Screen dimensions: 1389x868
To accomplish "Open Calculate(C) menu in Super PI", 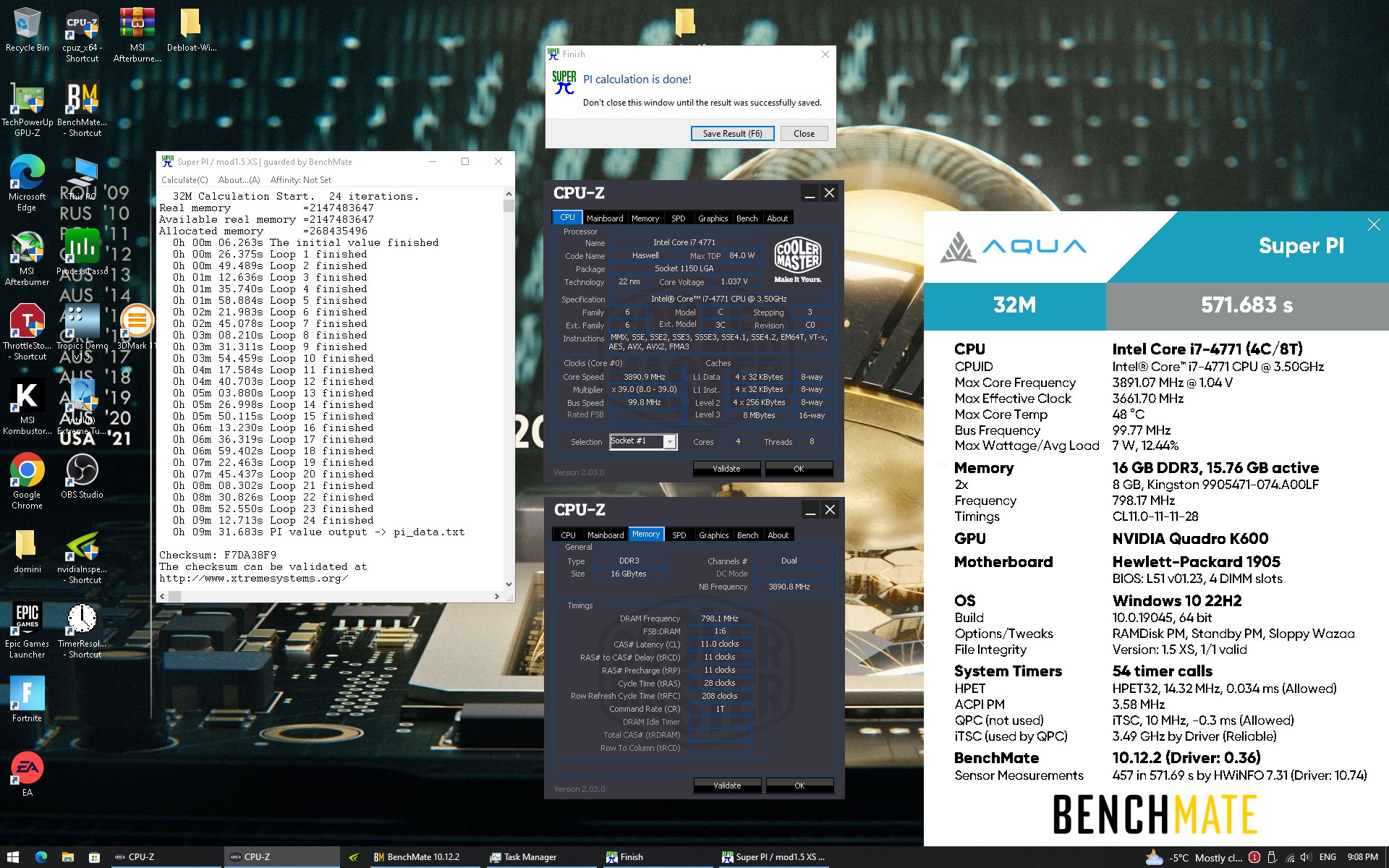I will pyautogui.click(x=184, y=180).
